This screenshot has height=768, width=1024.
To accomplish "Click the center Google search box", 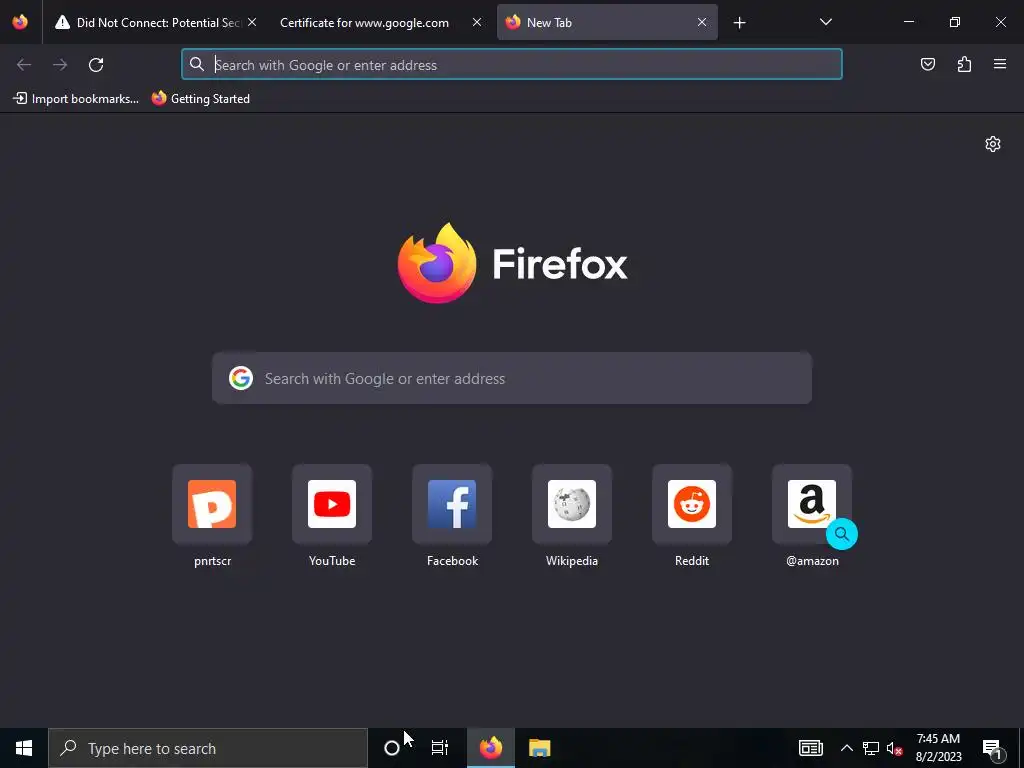I will pyautogui.click(x=512, y=378).
